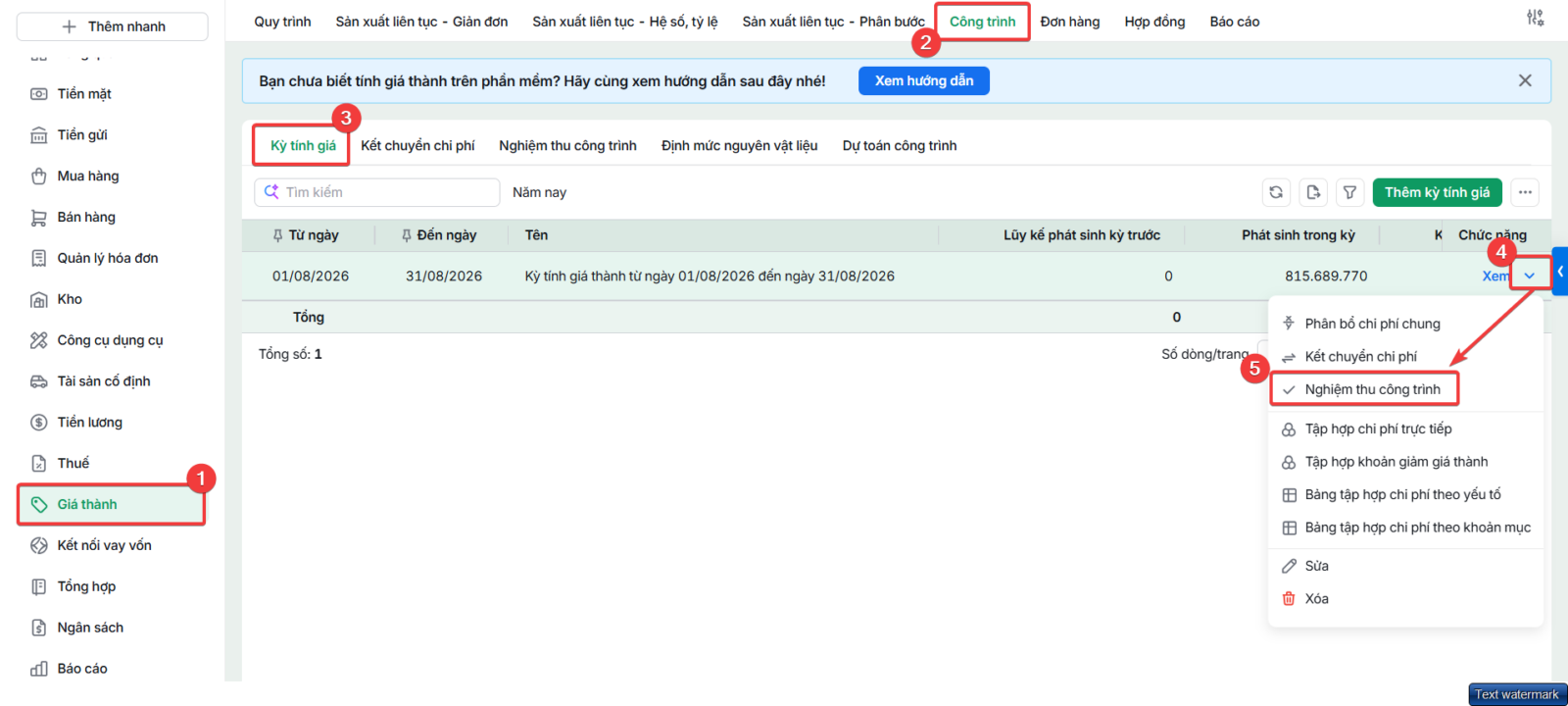This screenshot has width=1568, height=706.
Task: Open the Định mức nguyên vật liệu sub-tab
Action: 739,145
